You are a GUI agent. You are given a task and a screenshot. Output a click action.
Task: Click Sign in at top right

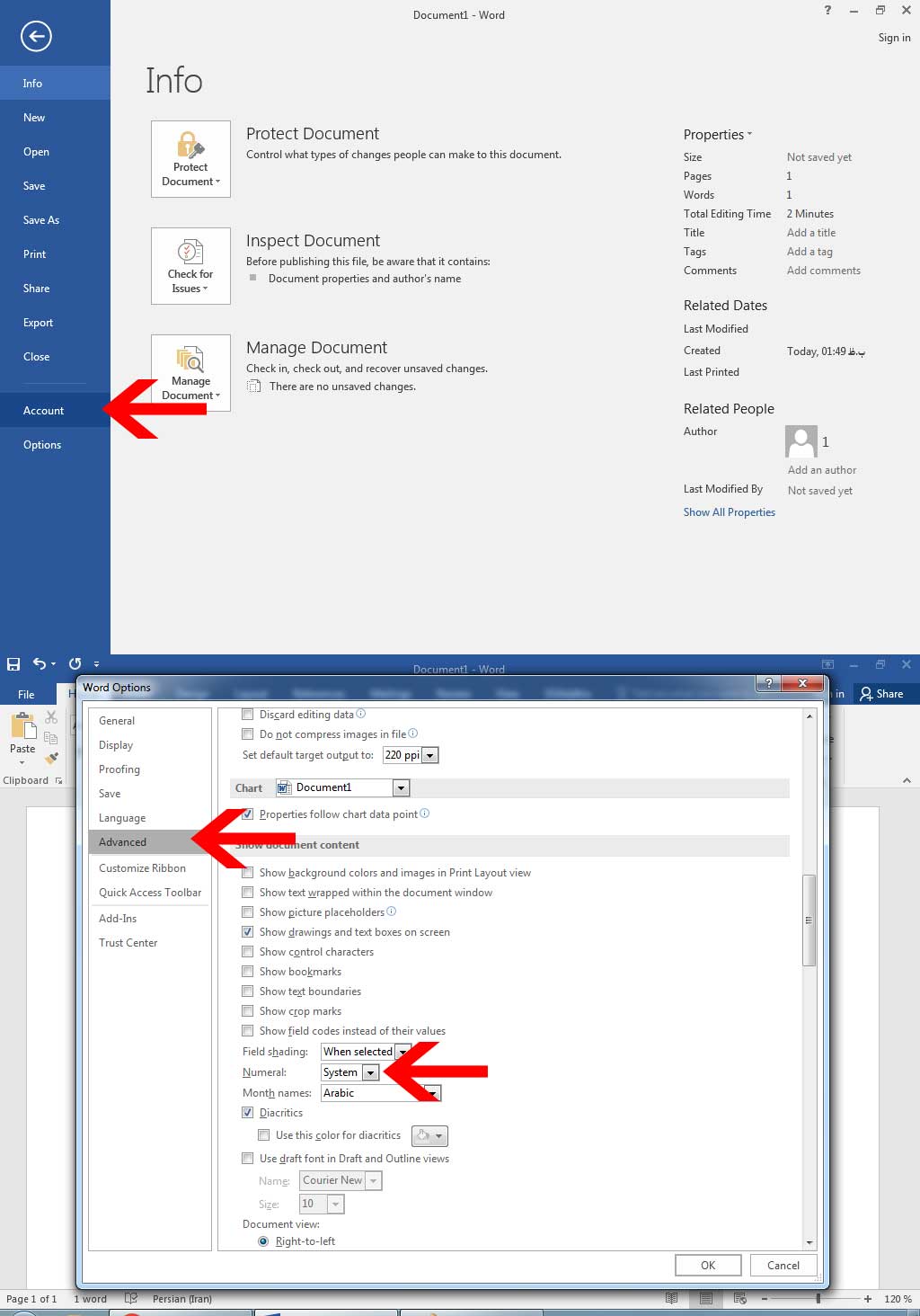point(894,38)
